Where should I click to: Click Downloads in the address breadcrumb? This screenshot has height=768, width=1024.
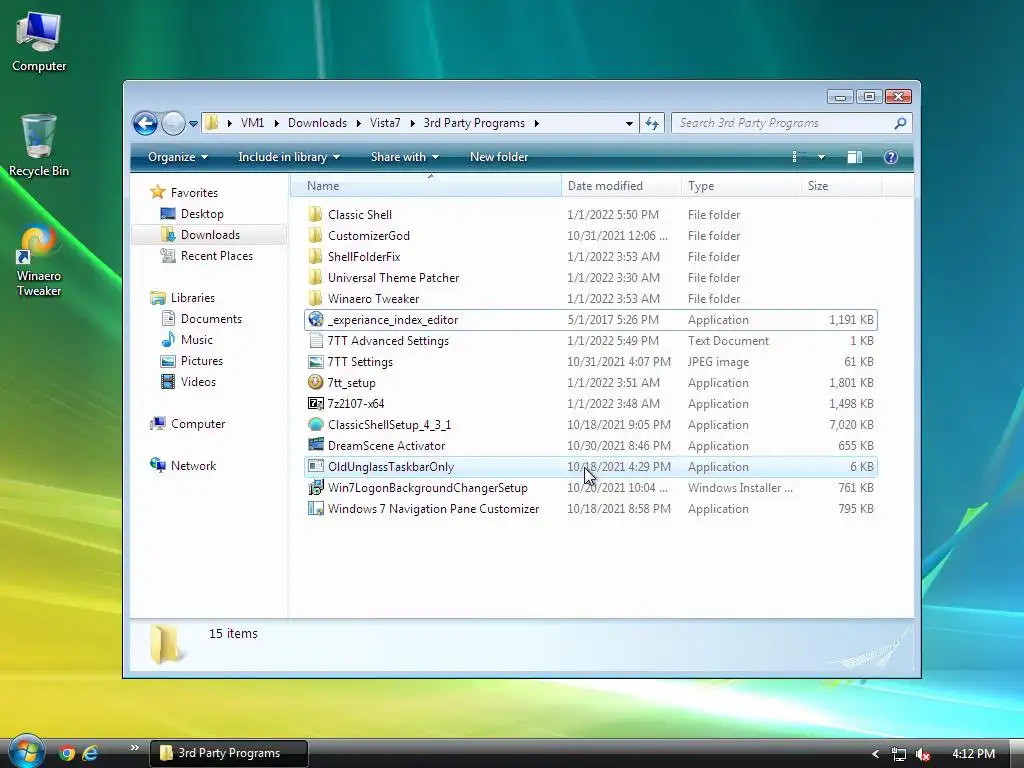click(x=317, y=123)
